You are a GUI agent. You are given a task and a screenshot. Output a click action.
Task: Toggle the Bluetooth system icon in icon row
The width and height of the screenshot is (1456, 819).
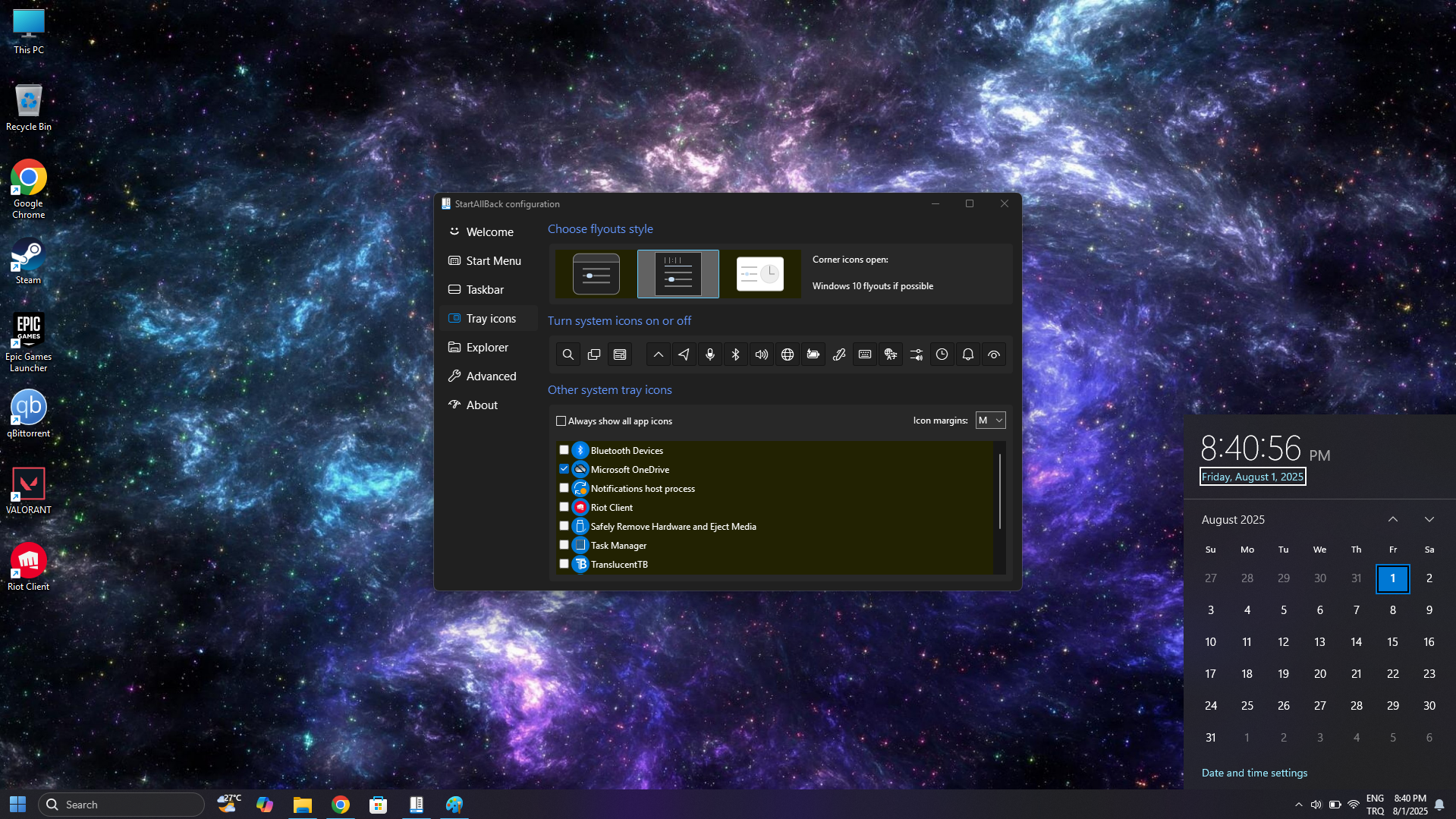pyautogui.click(x=736, y=354)
